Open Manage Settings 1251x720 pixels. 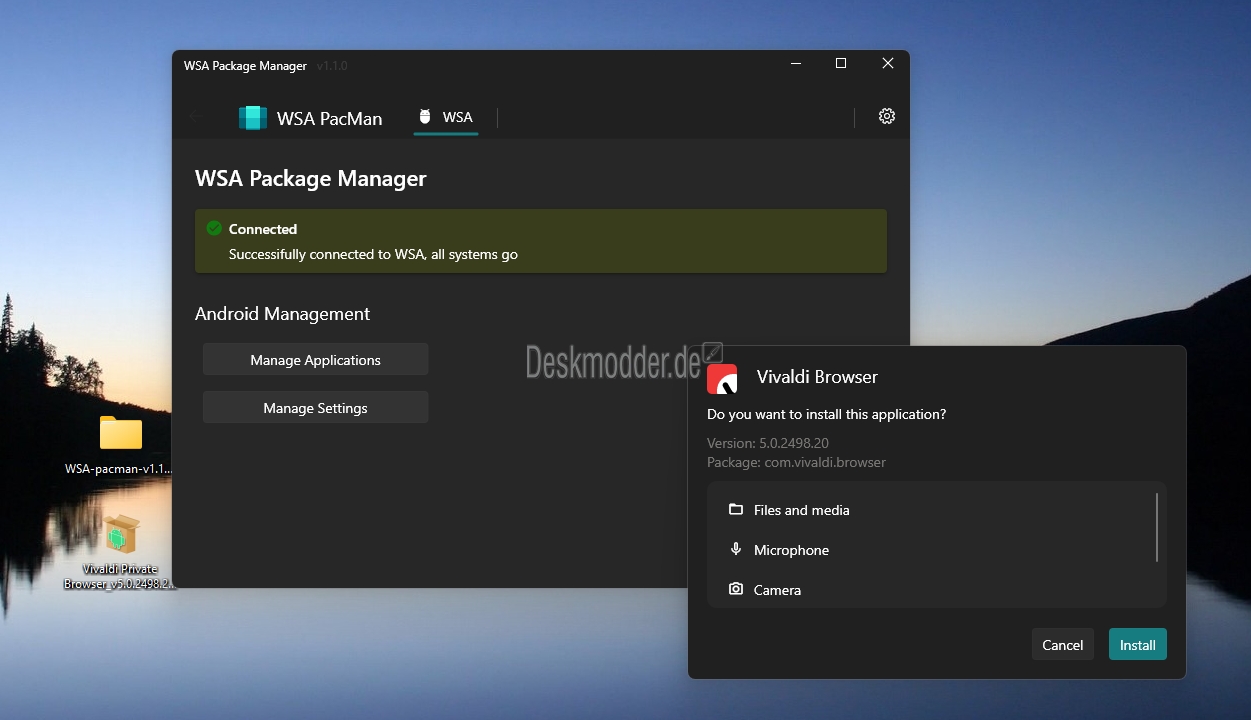315,408
